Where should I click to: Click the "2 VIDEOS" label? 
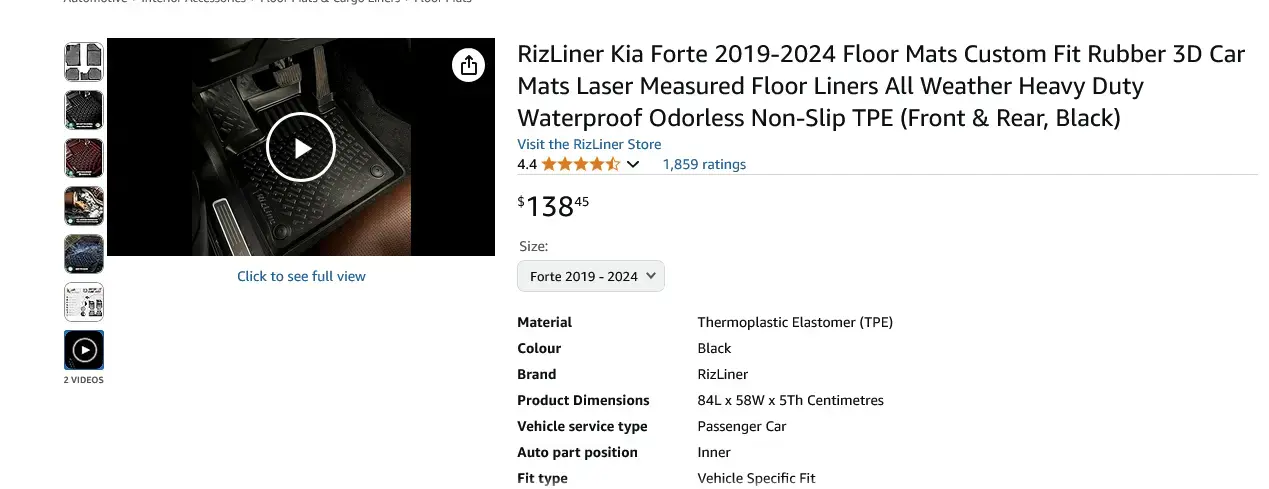pos(84,380)
